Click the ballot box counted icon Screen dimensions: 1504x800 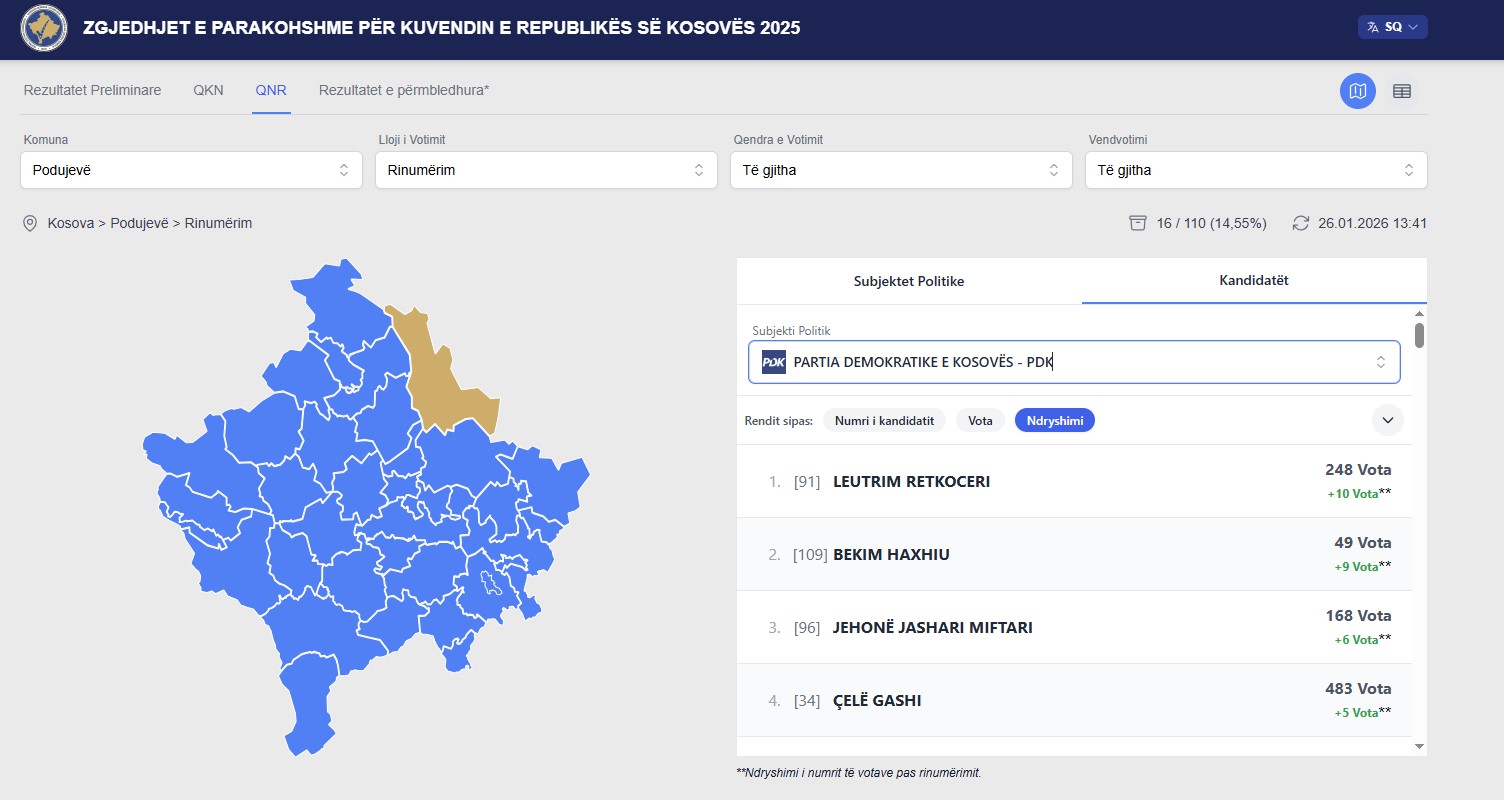[1137, 223]
